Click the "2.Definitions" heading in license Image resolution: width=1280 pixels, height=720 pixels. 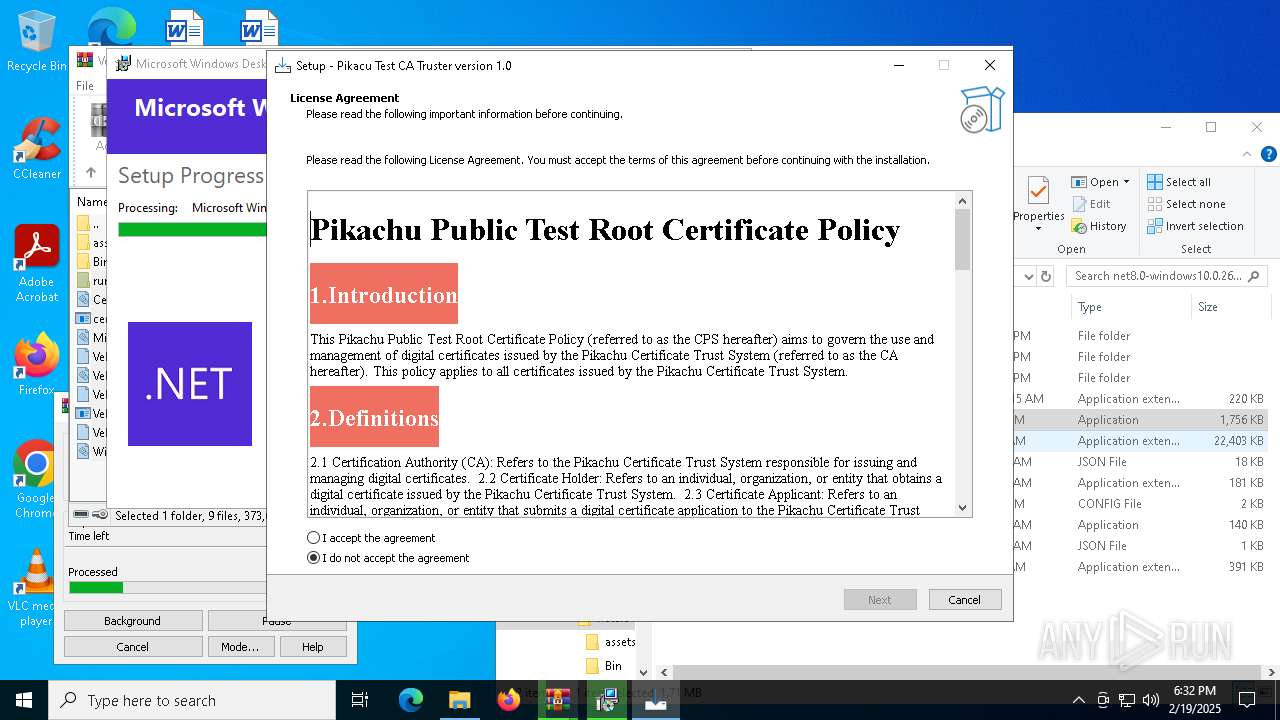point(374,418)
